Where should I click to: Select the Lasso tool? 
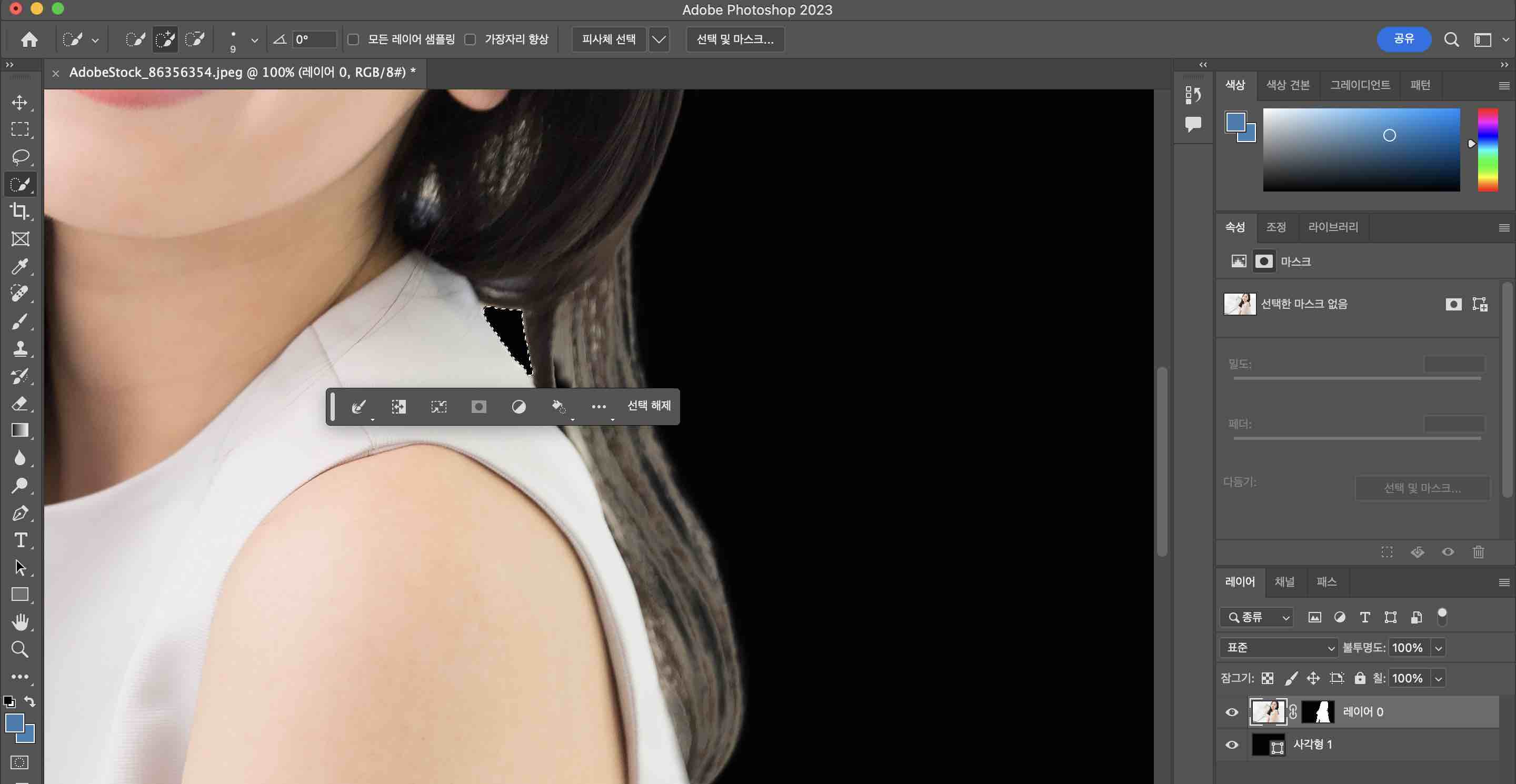click(x=20, y=157)
